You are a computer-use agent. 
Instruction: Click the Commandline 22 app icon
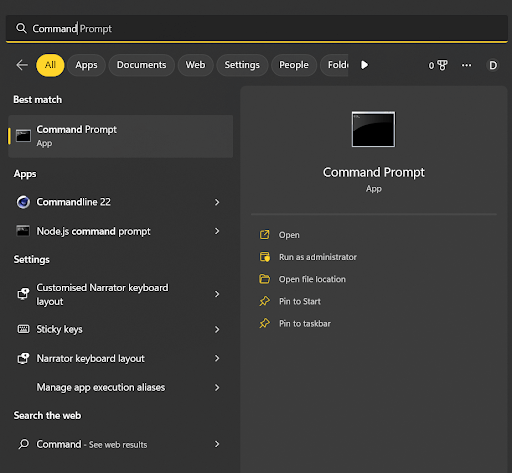coord(23,202)
